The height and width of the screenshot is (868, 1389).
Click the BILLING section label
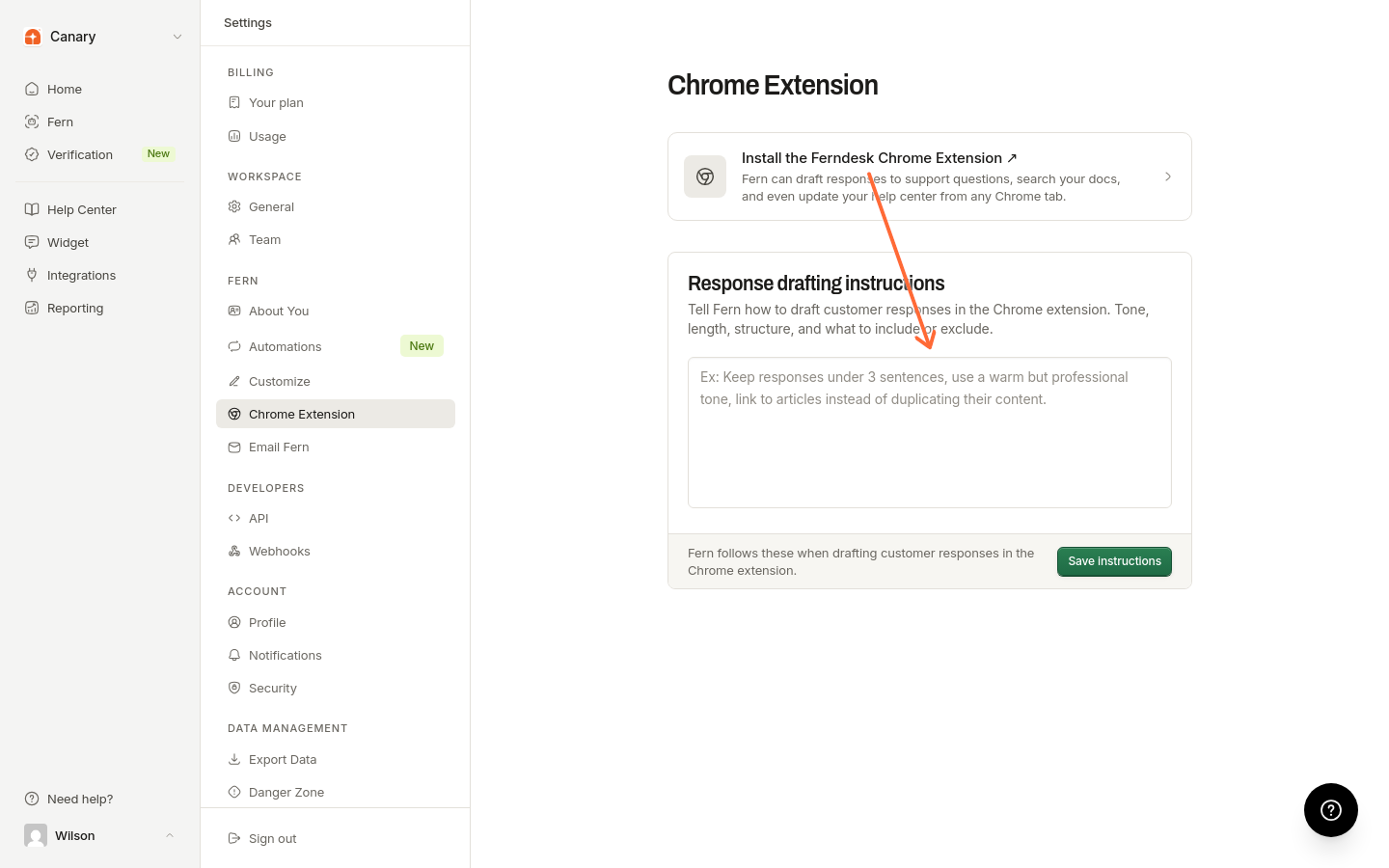click(x=251, y=72)
